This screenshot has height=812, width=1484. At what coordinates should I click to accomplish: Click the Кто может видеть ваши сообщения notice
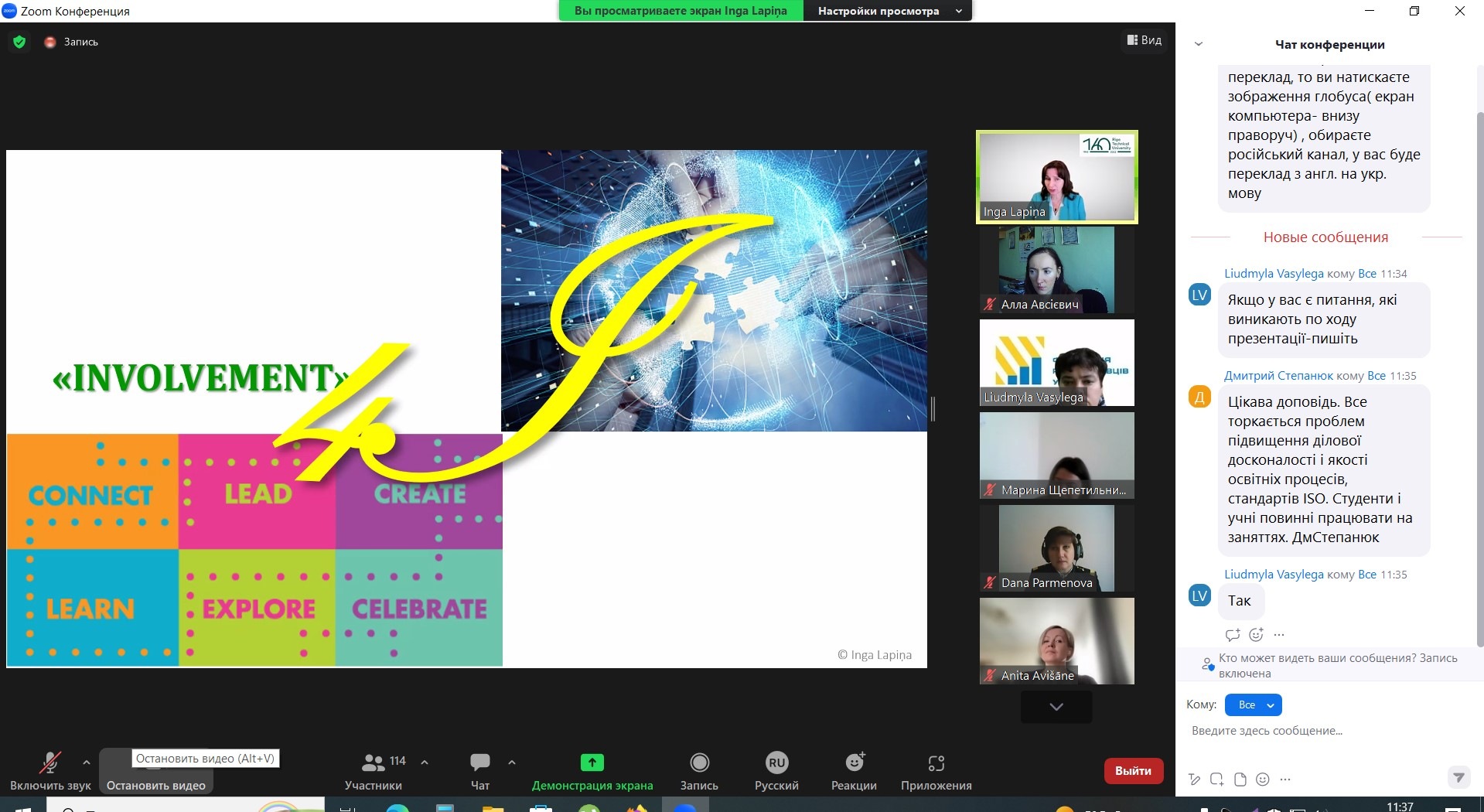point(1338,666)
